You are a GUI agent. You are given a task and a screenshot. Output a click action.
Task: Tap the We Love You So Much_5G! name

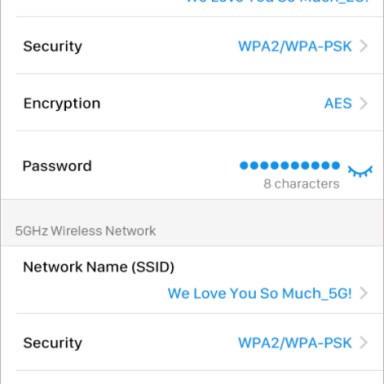tap(260, 293)
